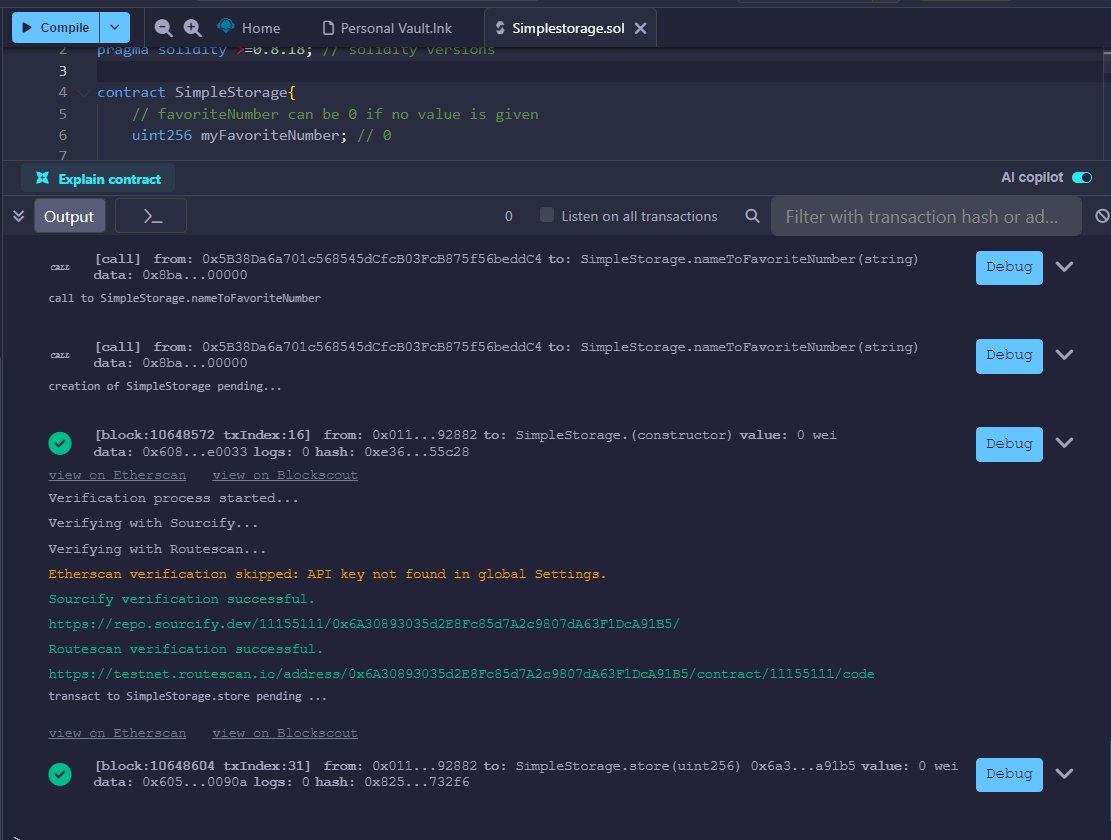1111x840 pixels.
Task: Click 'Etherscan verification skipped' warning text
Action: pyautogui.click(x=327, y=574)
